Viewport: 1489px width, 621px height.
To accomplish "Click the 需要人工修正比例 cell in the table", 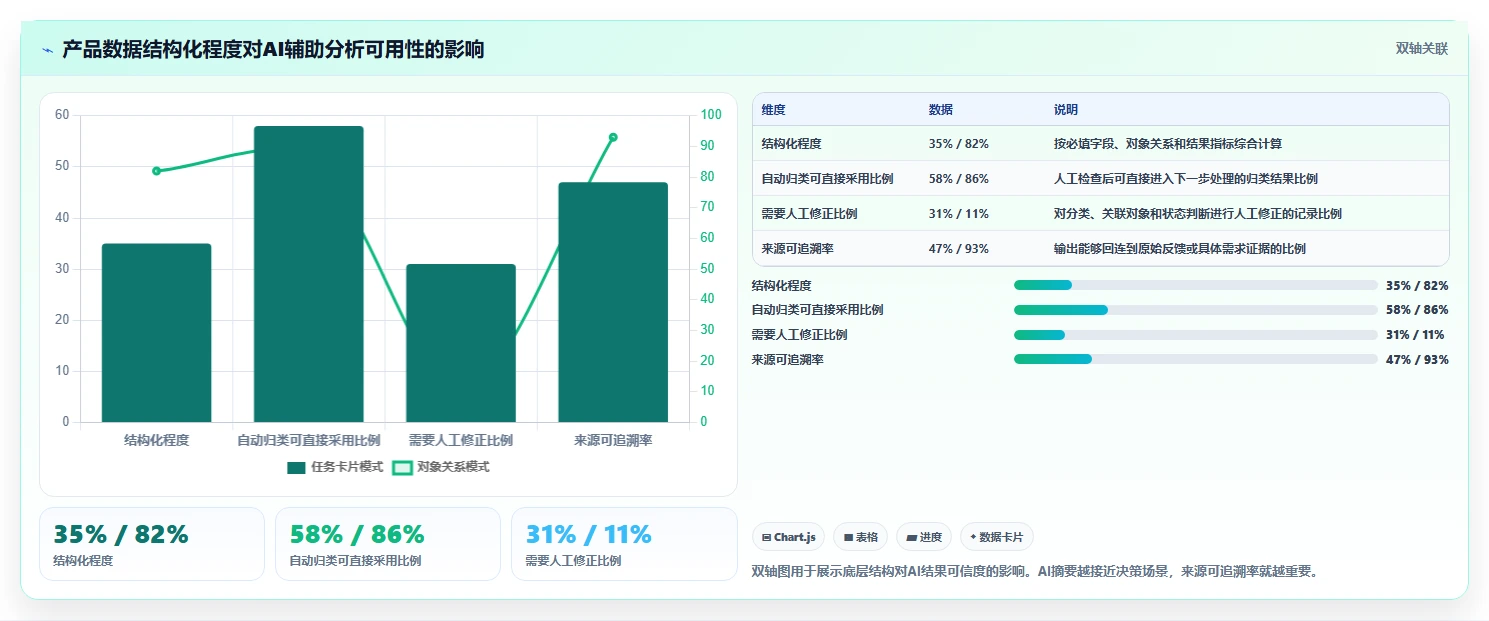I will coord(809,214).
